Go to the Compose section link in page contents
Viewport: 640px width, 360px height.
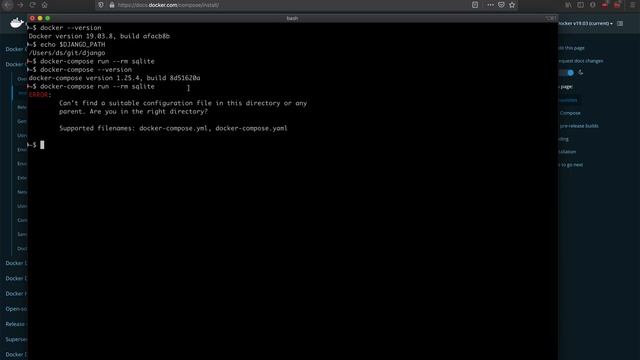570,113
